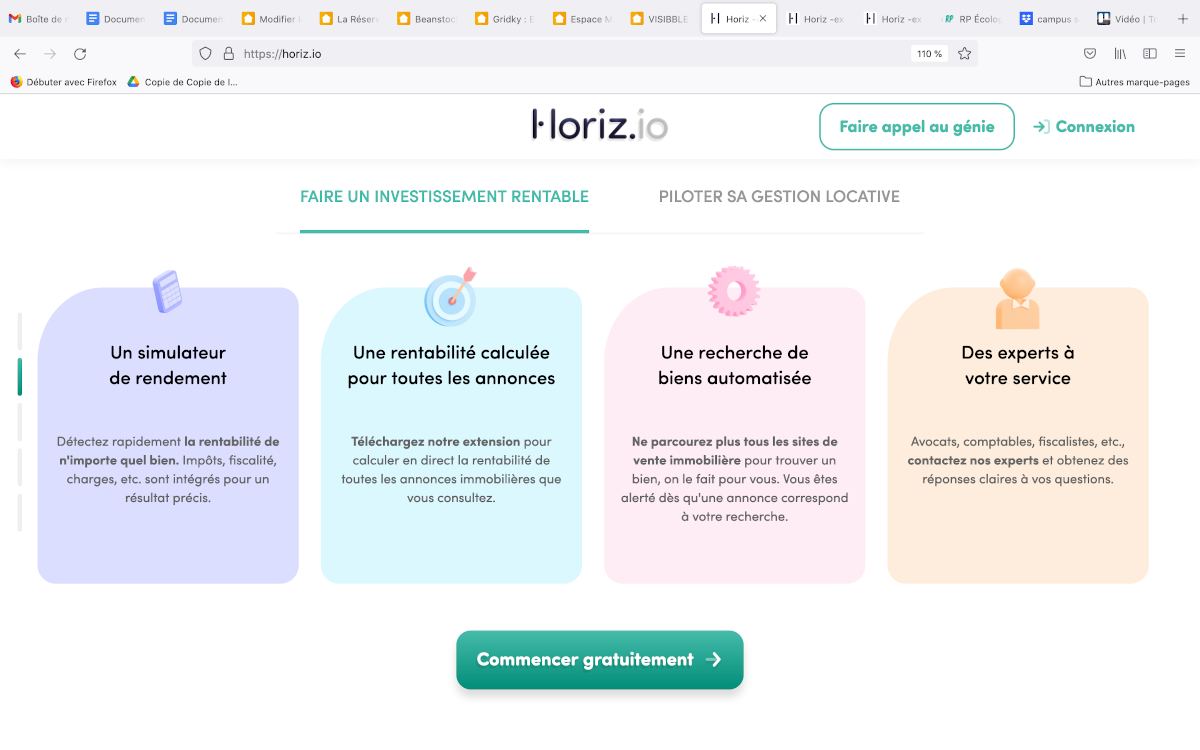
Task: Click the padlock site security icon
Action: tap(228, 54)
